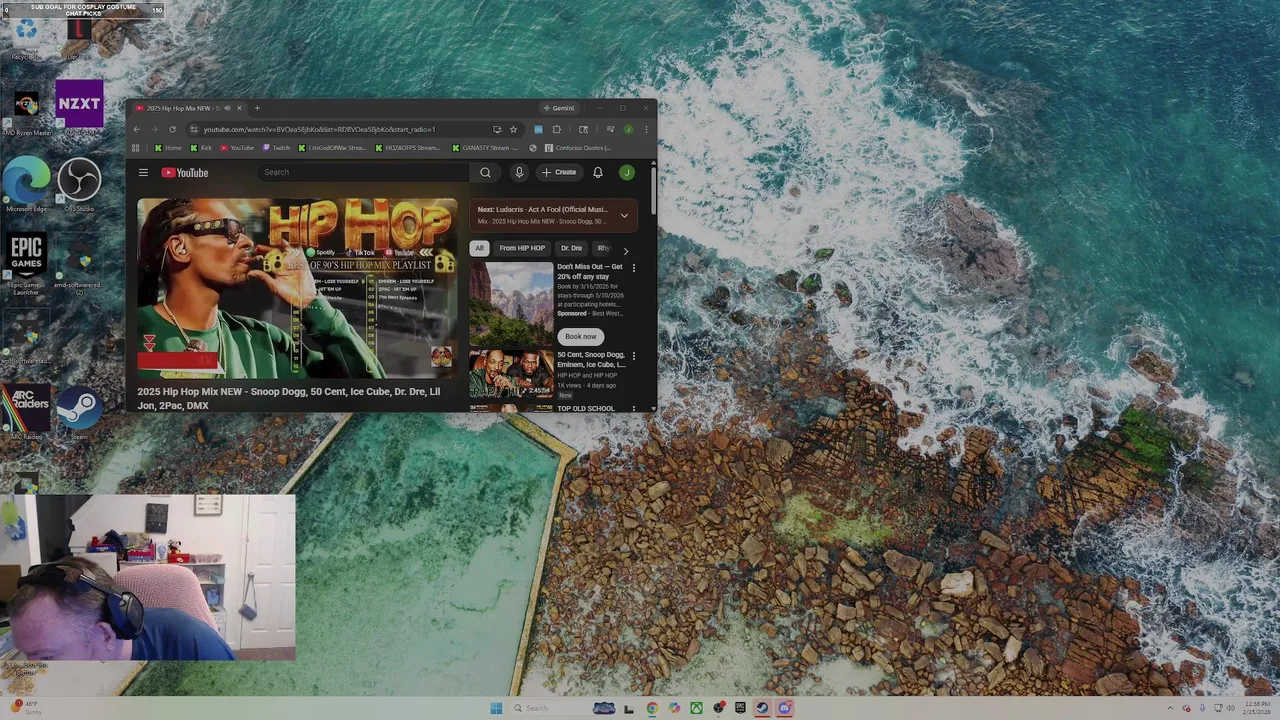Open the Kick bookmark
The image size is (1280, 720).
201,148
